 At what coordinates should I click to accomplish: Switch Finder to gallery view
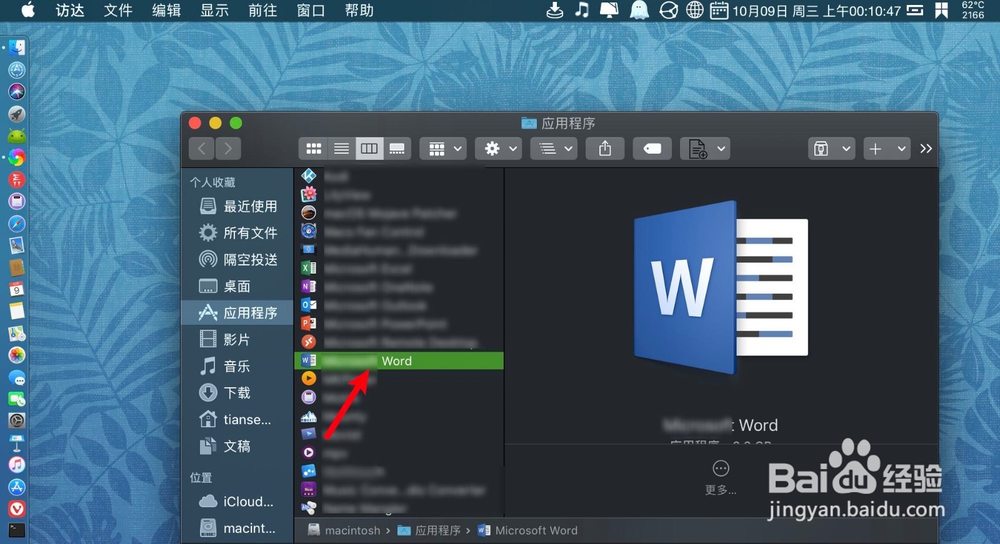click(x=397, y=149)
